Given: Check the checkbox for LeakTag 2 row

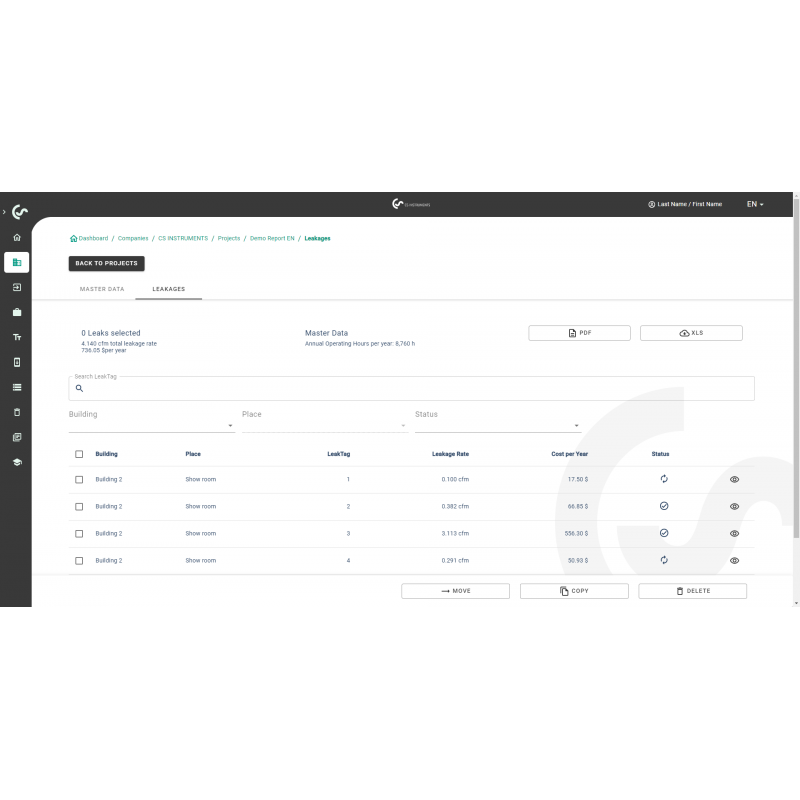Looking at the screenshot, I should (79, 506).
